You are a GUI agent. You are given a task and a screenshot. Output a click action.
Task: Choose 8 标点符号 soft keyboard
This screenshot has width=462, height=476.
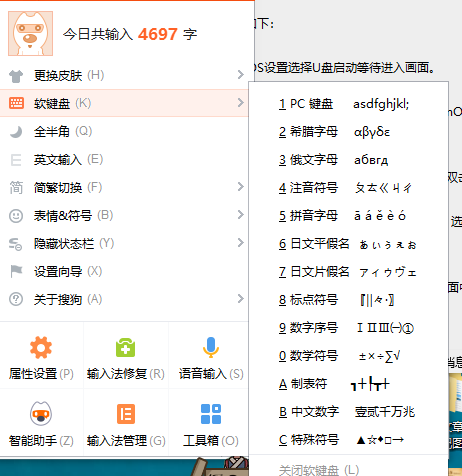[x=348, y=300]
